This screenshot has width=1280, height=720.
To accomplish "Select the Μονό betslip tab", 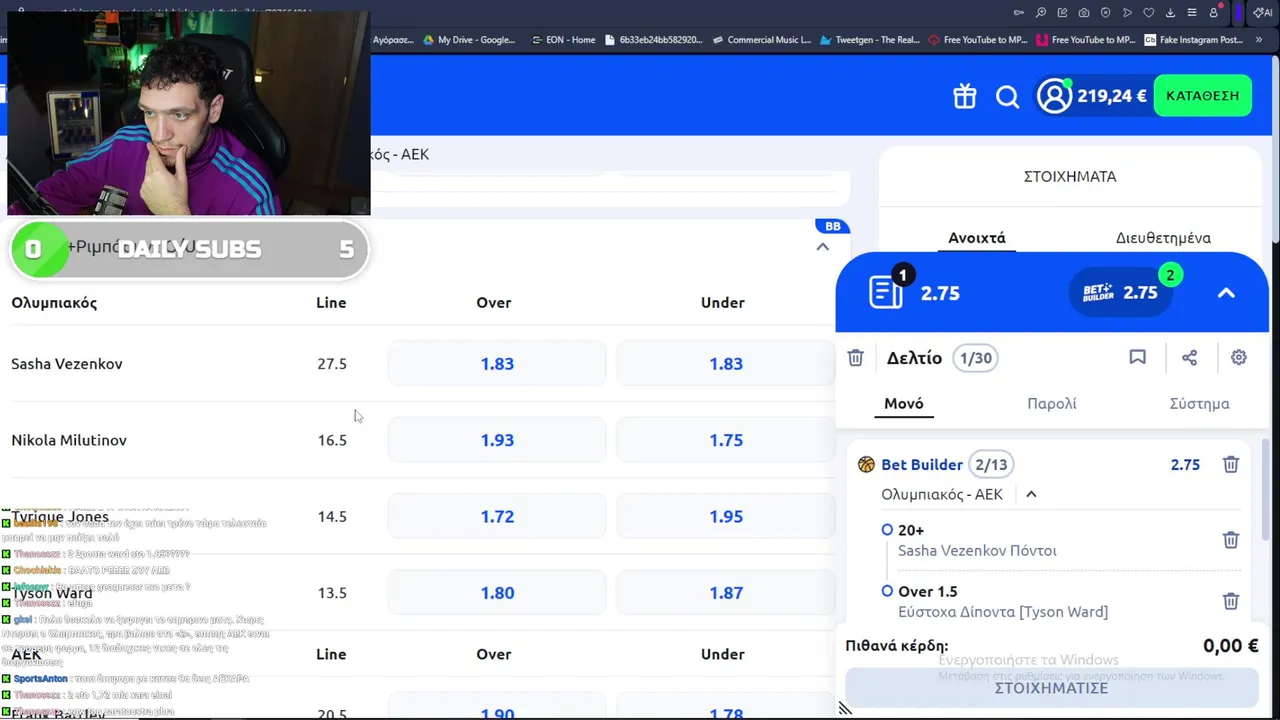I will point(904,404).
